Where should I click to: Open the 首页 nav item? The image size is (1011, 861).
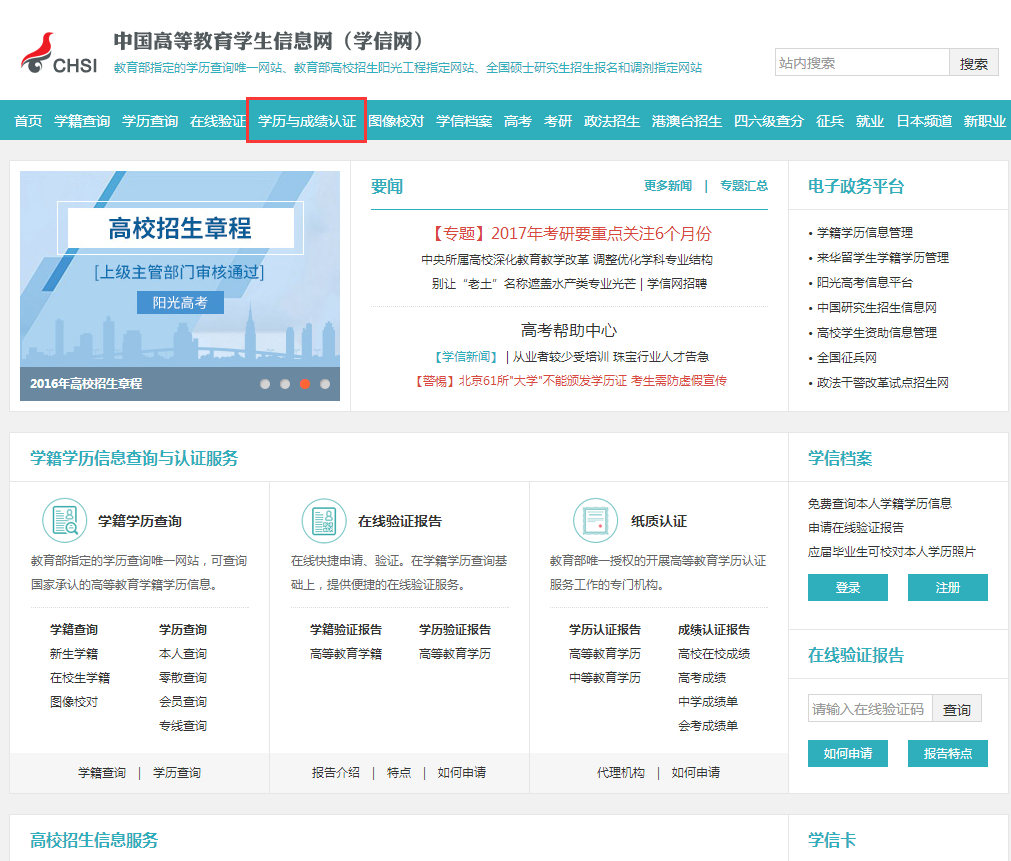click(x=28, y=121)
